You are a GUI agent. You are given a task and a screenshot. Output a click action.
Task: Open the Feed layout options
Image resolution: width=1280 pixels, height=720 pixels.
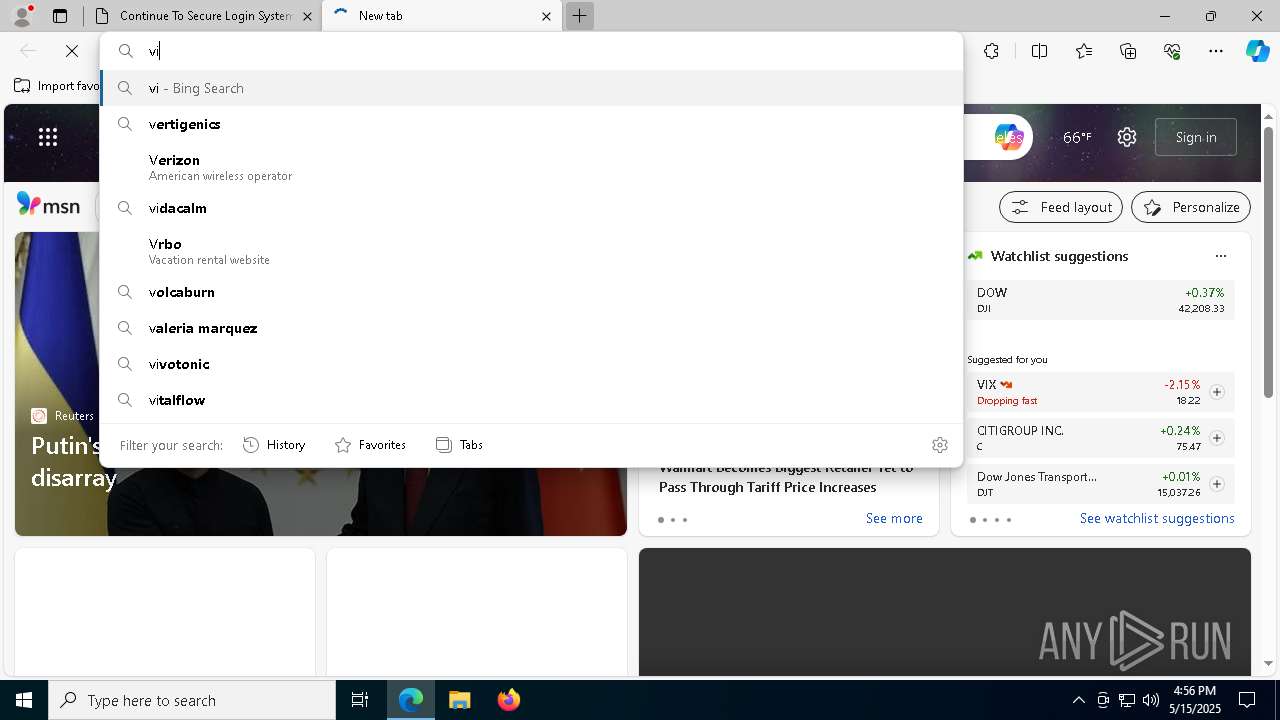click(x=1061, y=207)
